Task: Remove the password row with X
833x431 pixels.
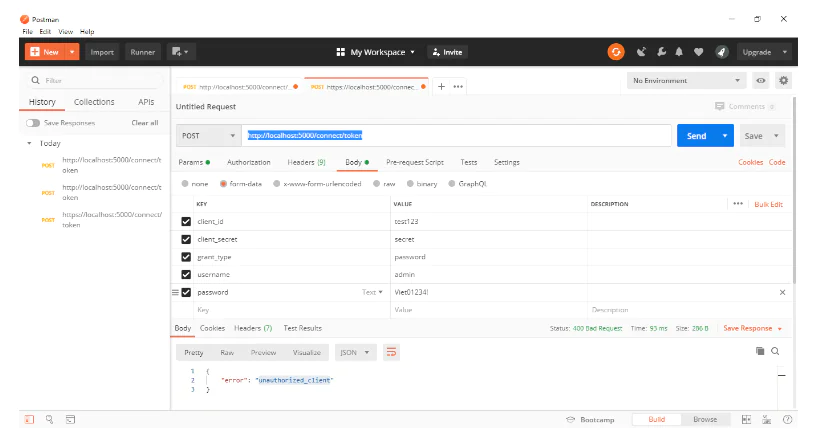Action: pos(783,292)
